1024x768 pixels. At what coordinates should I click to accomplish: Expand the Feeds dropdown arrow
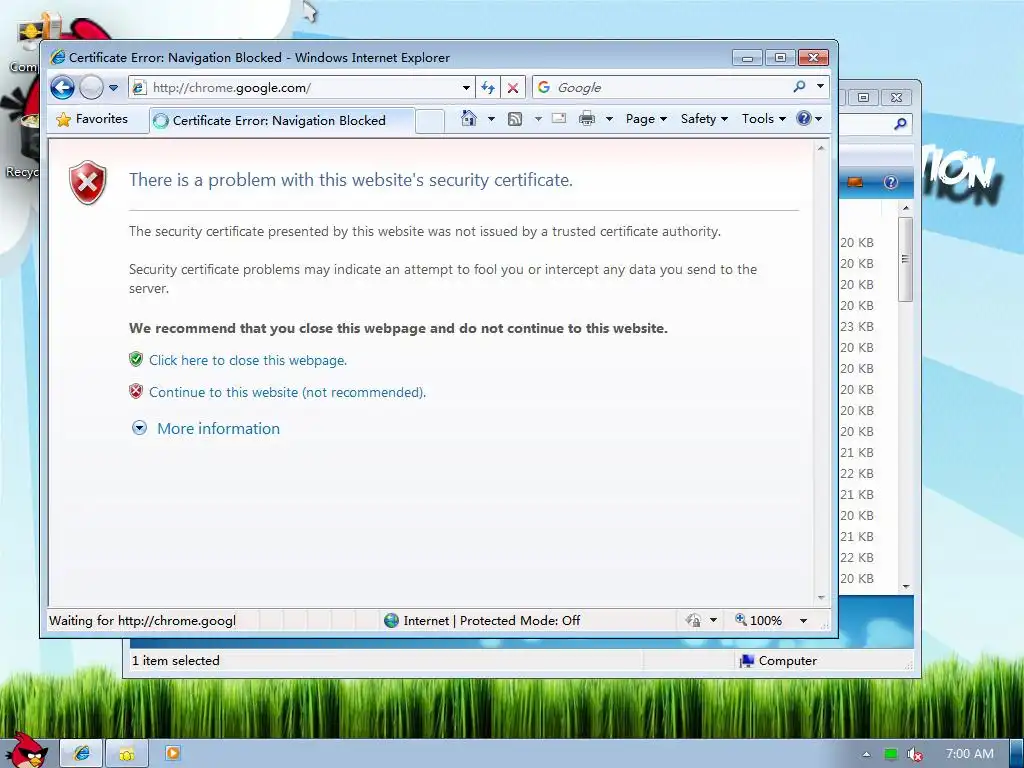(538, 119)
